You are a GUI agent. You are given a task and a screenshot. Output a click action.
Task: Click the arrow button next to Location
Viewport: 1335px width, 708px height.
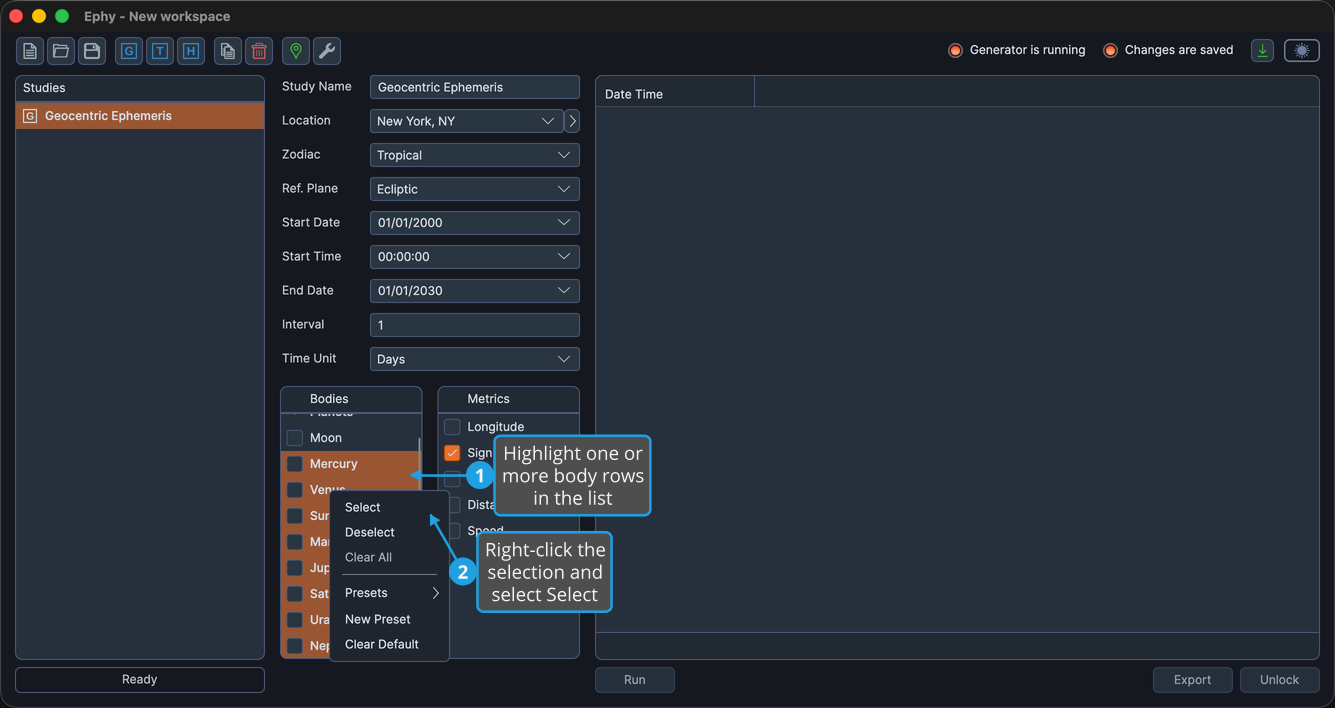click(572, 121)
